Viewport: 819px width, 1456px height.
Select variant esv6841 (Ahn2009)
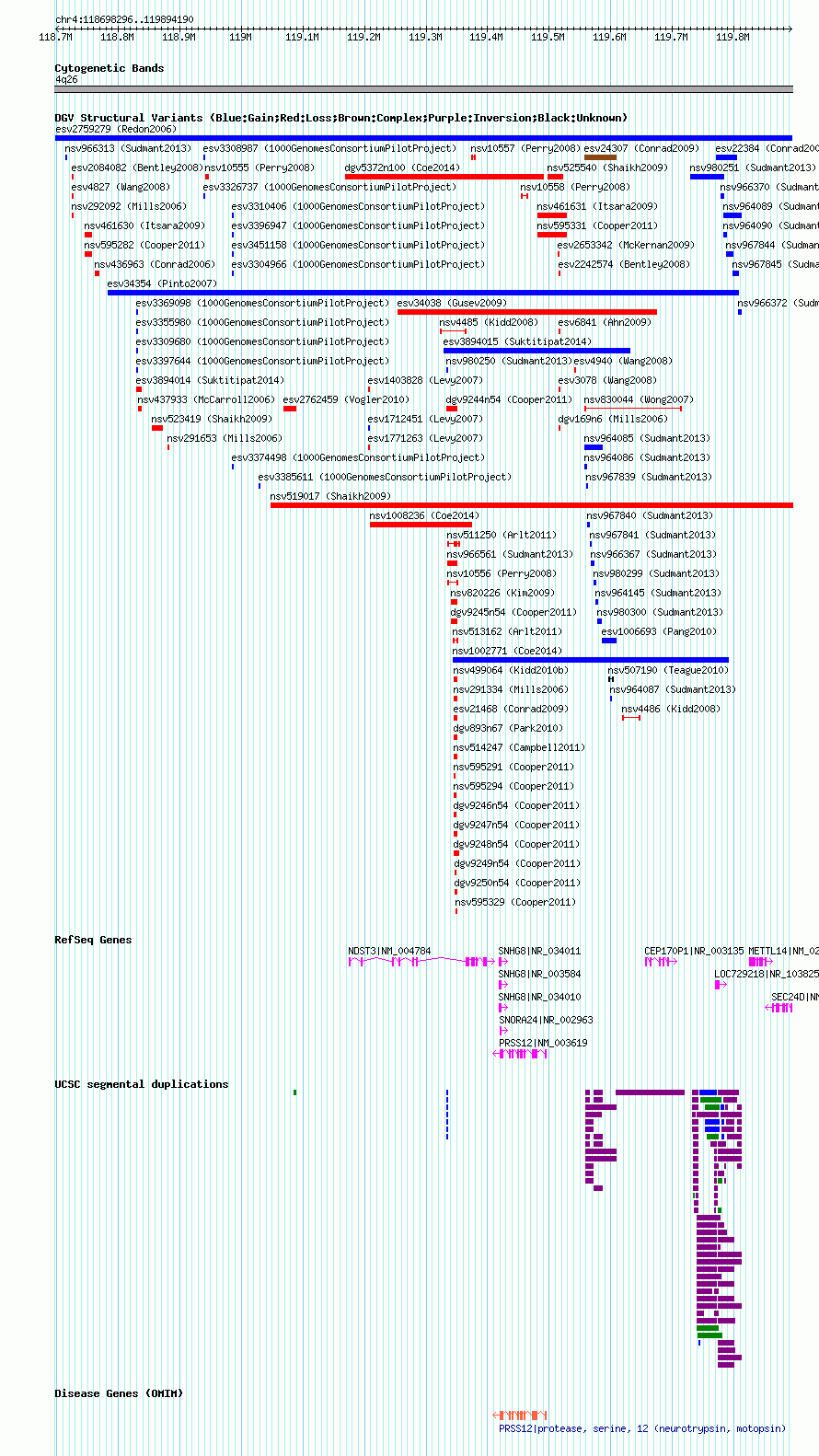[604, 322]
